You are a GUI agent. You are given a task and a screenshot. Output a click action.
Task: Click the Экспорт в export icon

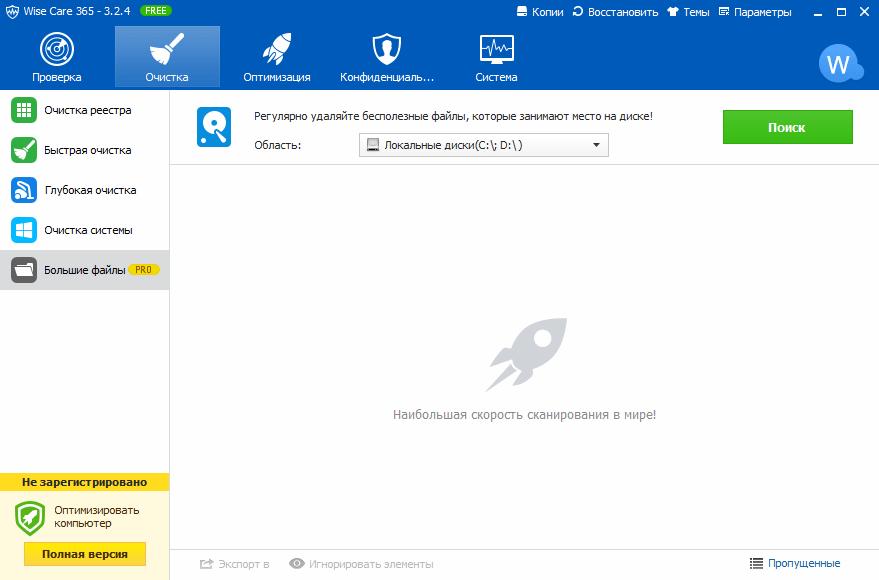206,564
